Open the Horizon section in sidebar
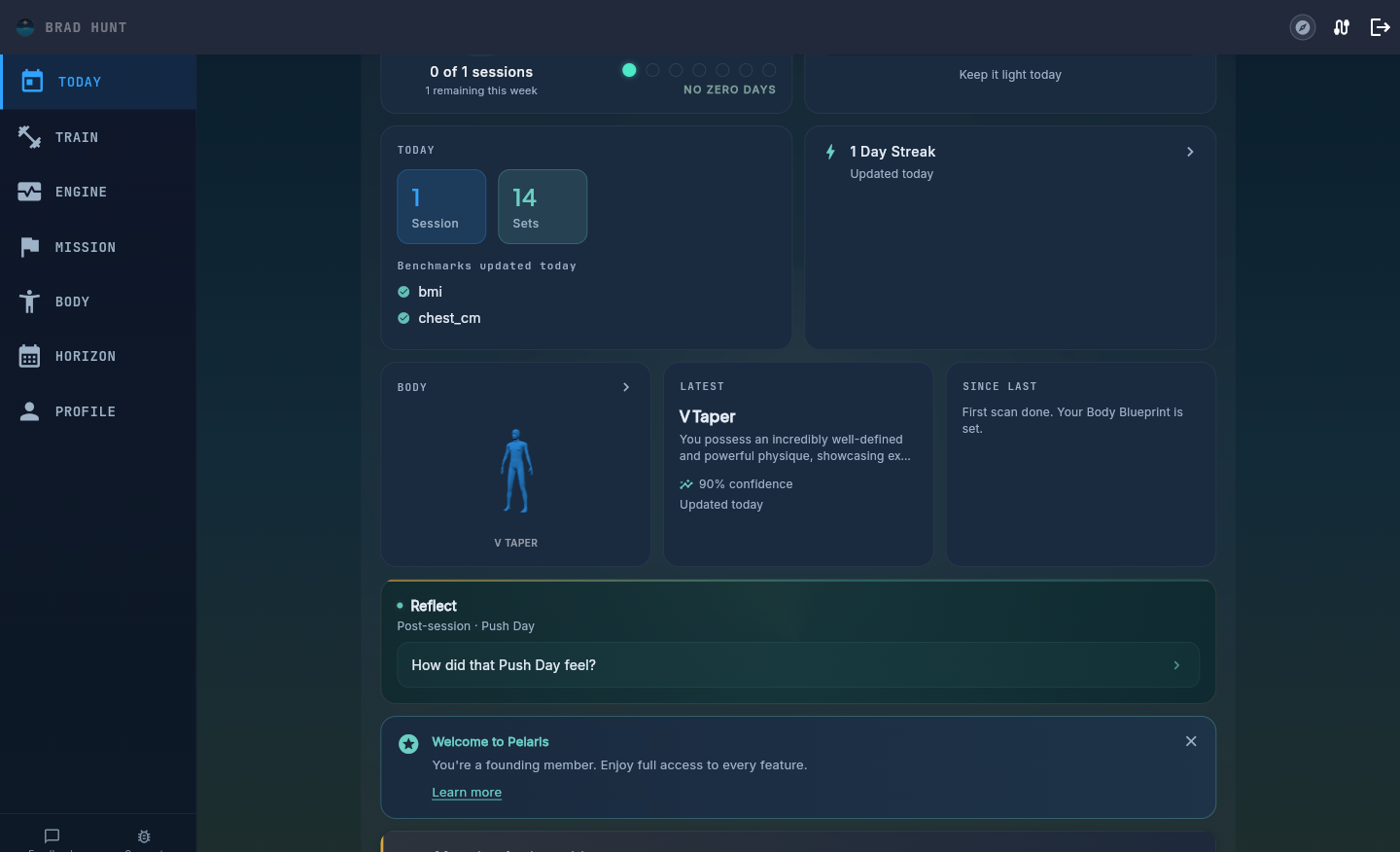Screen dimensions: 1400x852 (x=98, y=356)
